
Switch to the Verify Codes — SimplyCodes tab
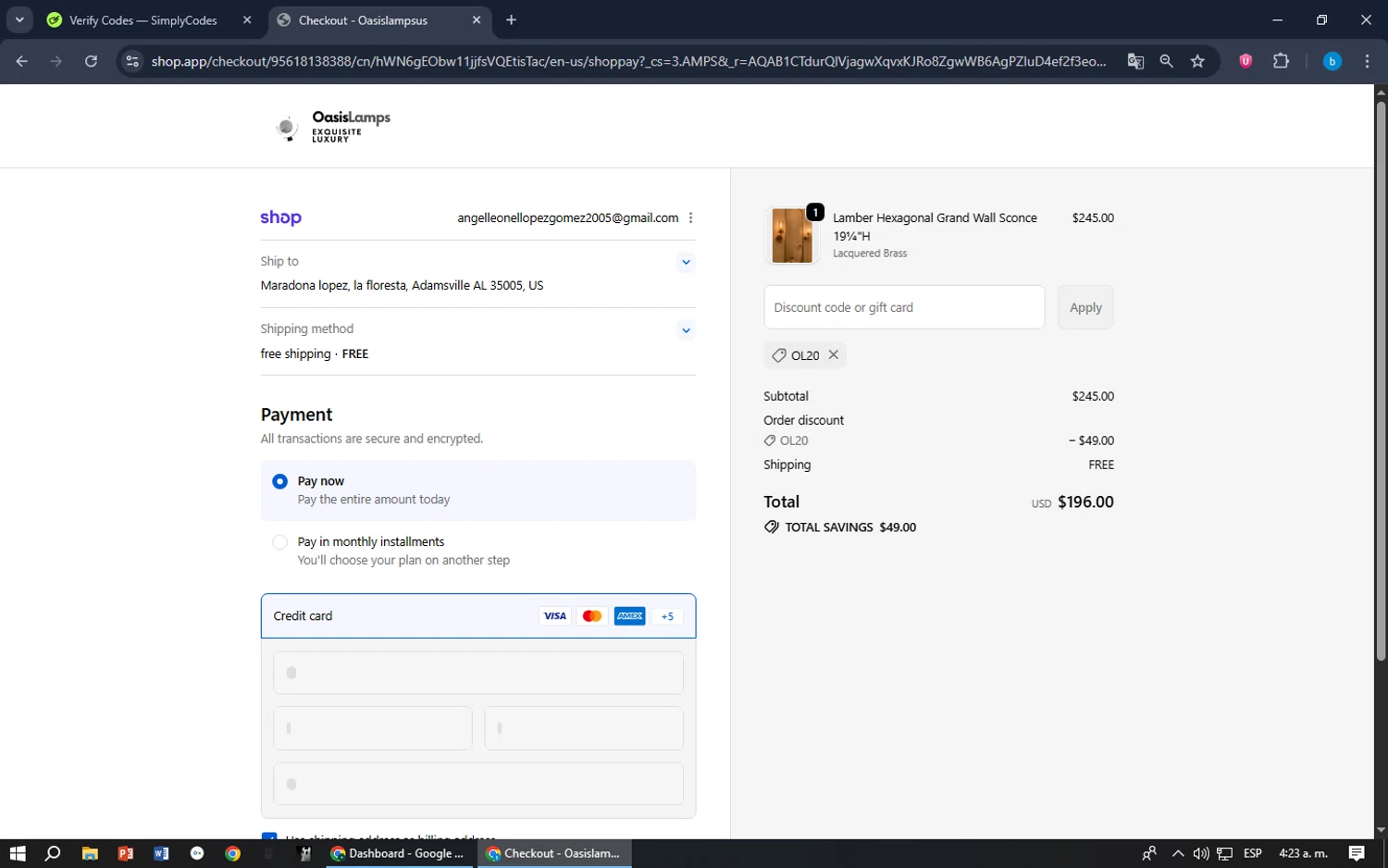coord(143,20)
